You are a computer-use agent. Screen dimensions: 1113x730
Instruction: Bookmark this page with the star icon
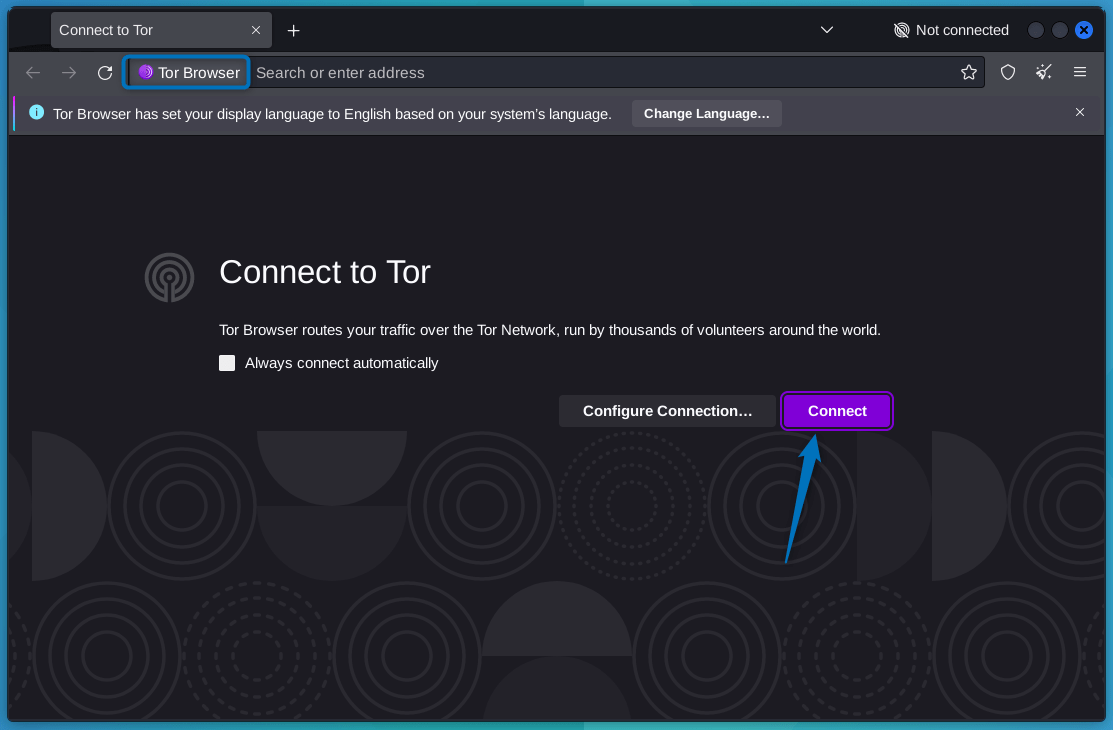pyautogui.click(x=968, y=72)
